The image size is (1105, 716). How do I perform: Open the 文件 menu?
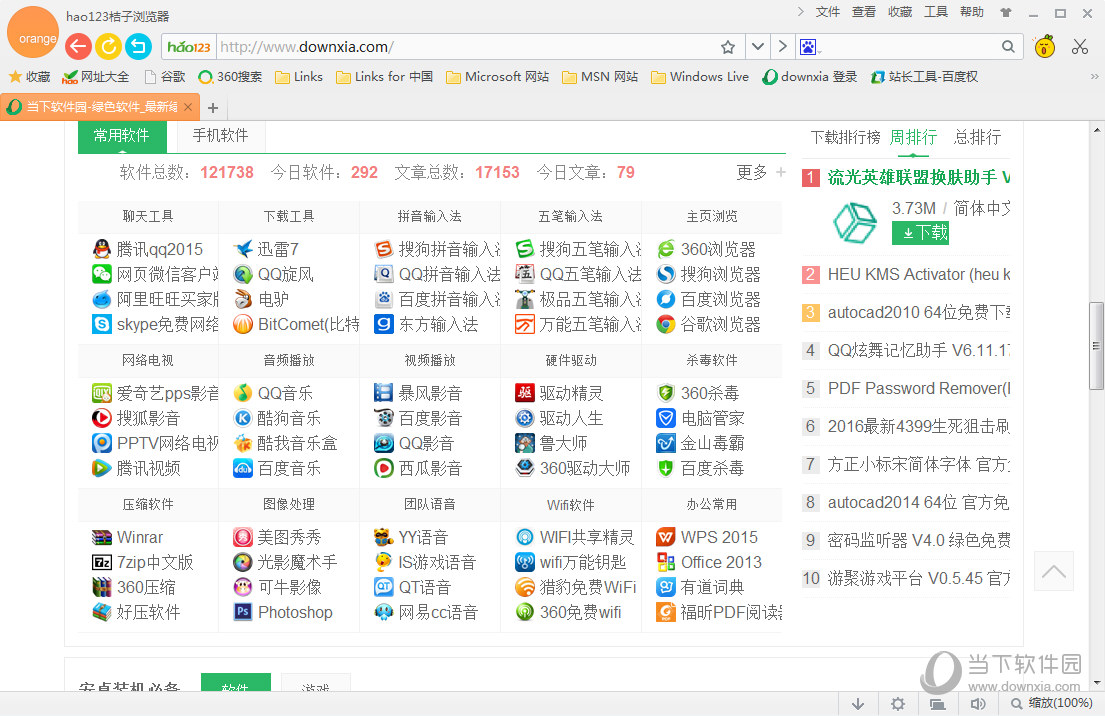827,12
